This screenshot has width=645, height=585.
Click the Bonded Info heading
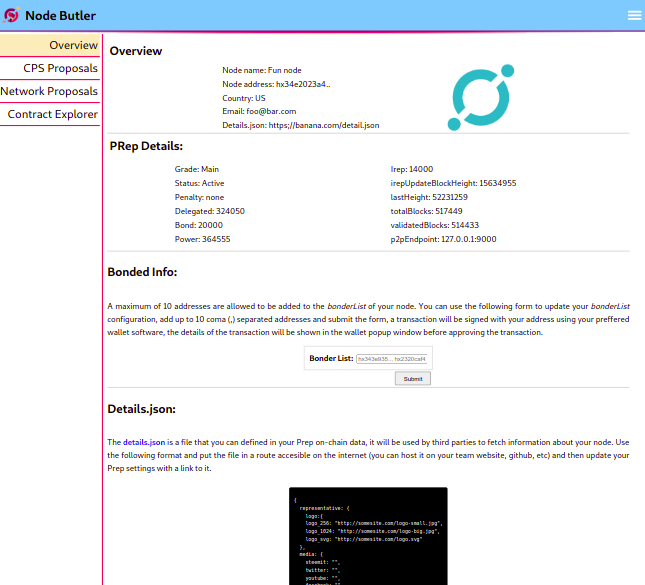click(142, 271)
